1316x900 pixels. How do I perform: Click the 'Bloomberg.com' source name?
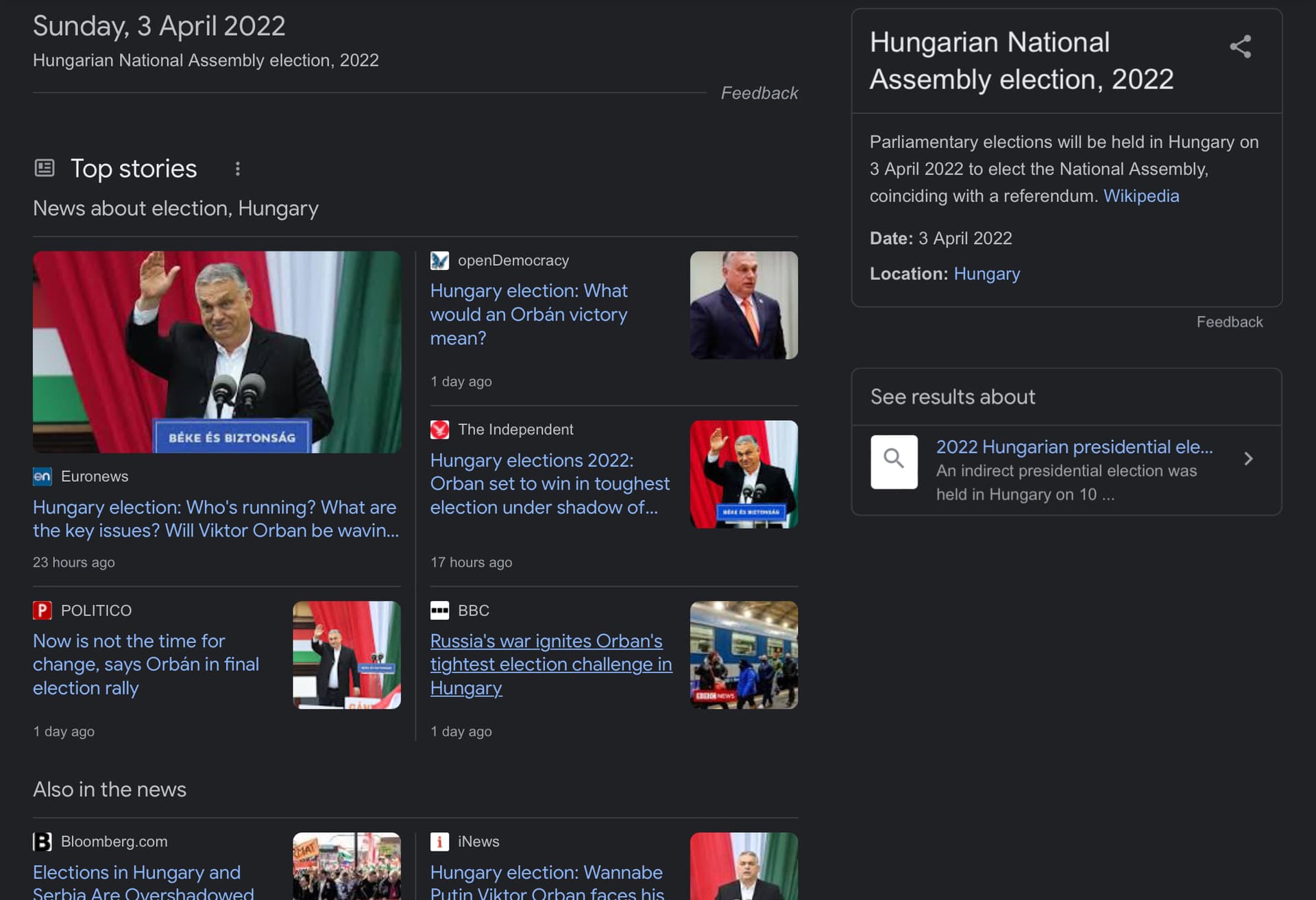coord(114,842)
